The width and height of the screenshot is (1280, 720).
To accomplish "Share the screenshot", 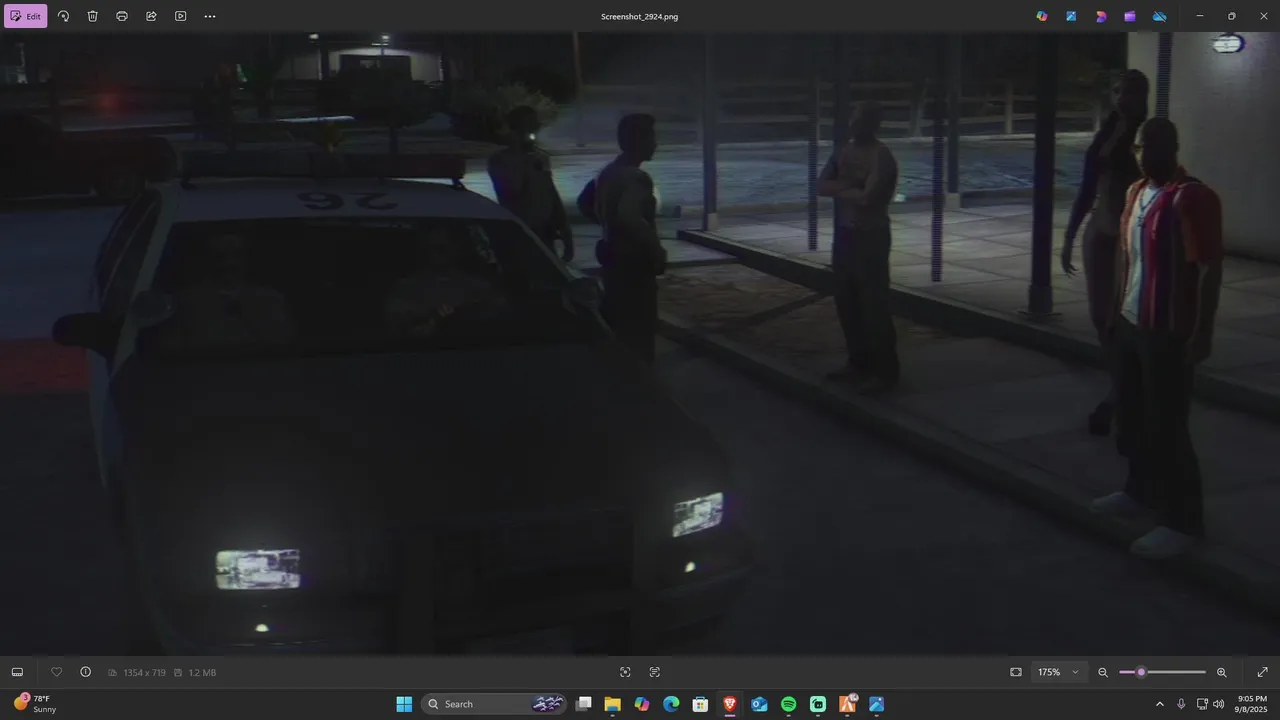I will (151, 16).
